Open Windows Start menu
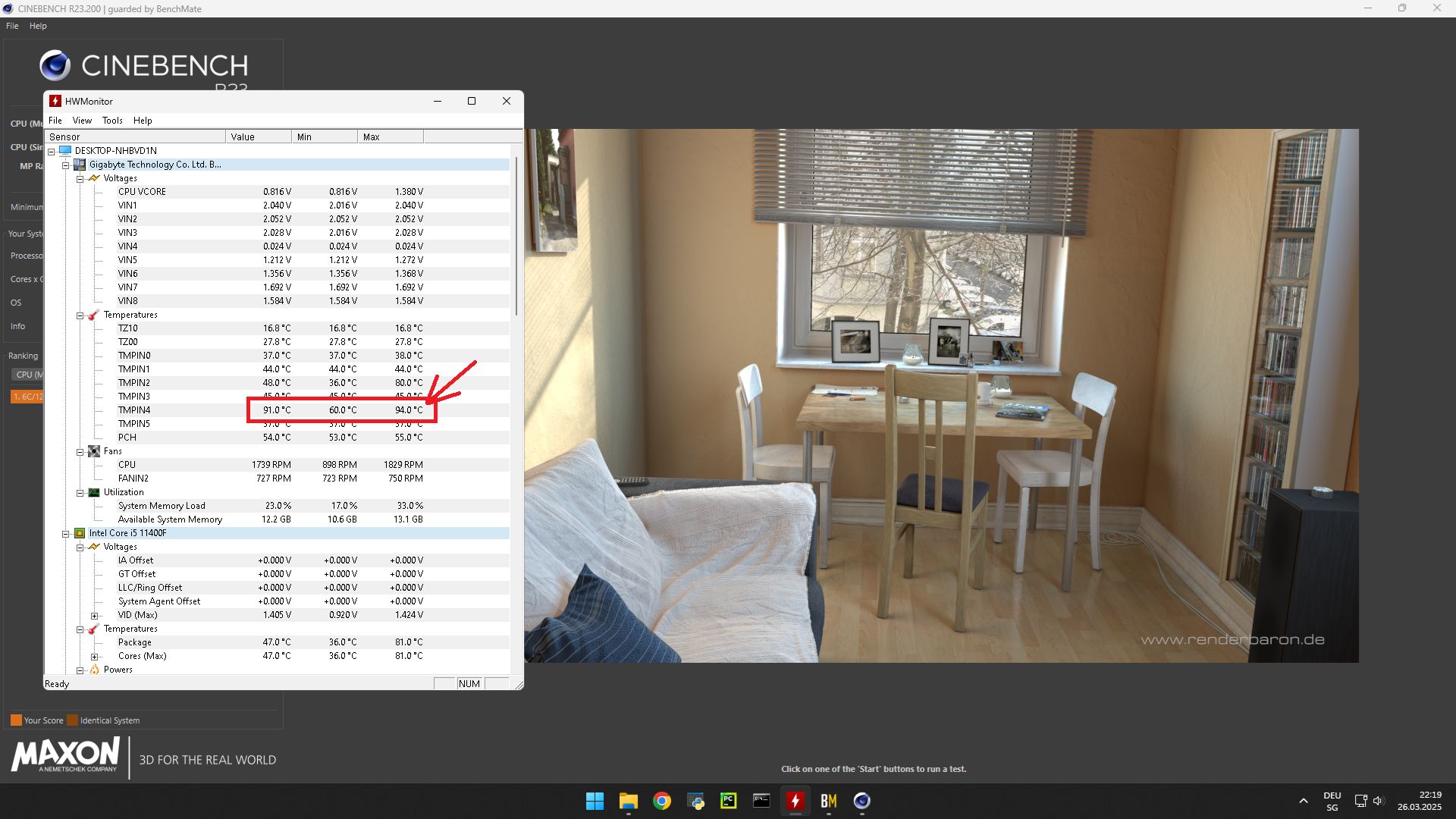The width and height of the screenshot is (1456, 819). (x=595, y=801)
